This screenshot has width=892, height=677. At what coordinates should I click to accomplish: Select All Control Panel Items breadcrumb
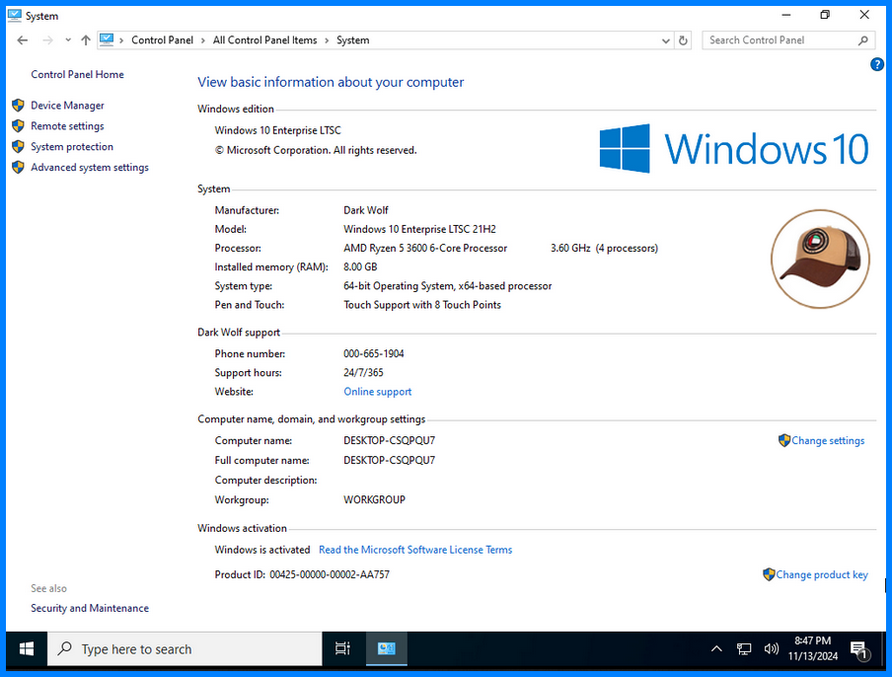pos(265,40)
